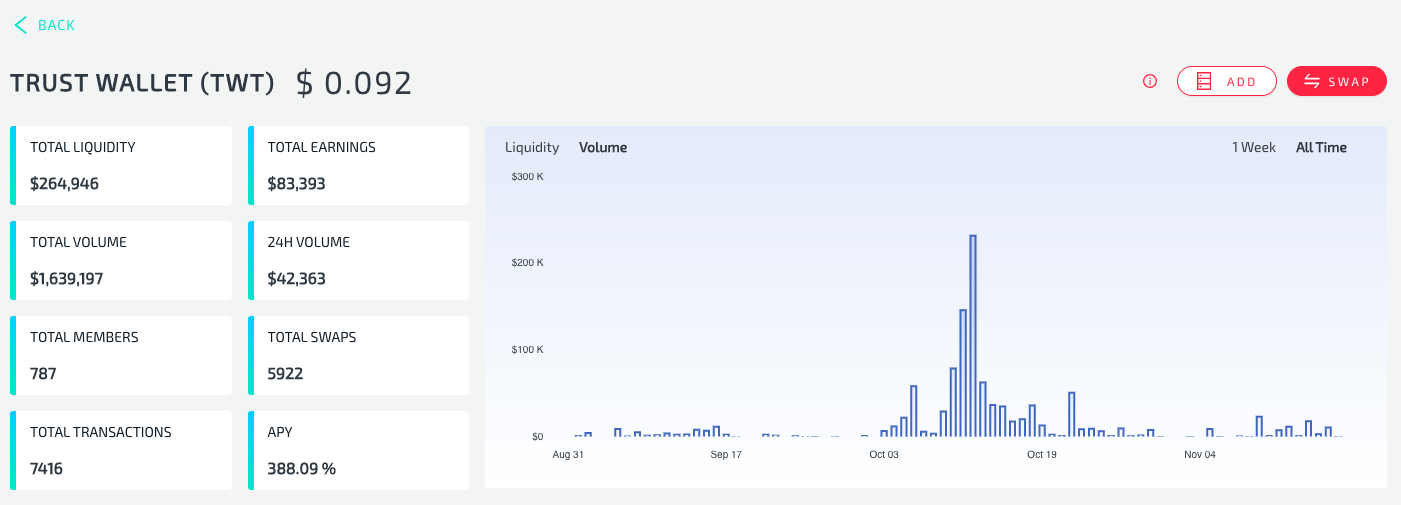
Task: Click the tallest volume bar in chart
Action: [x=973, y=336]
